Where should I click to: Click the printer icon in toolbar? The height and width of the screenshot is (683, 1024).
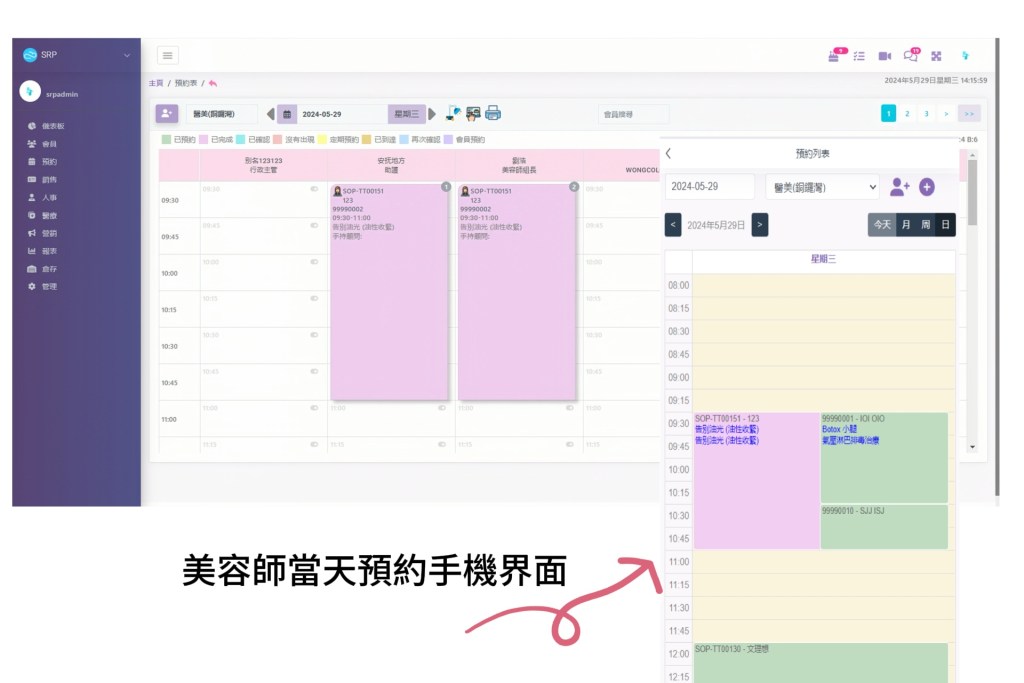point(493,113)
